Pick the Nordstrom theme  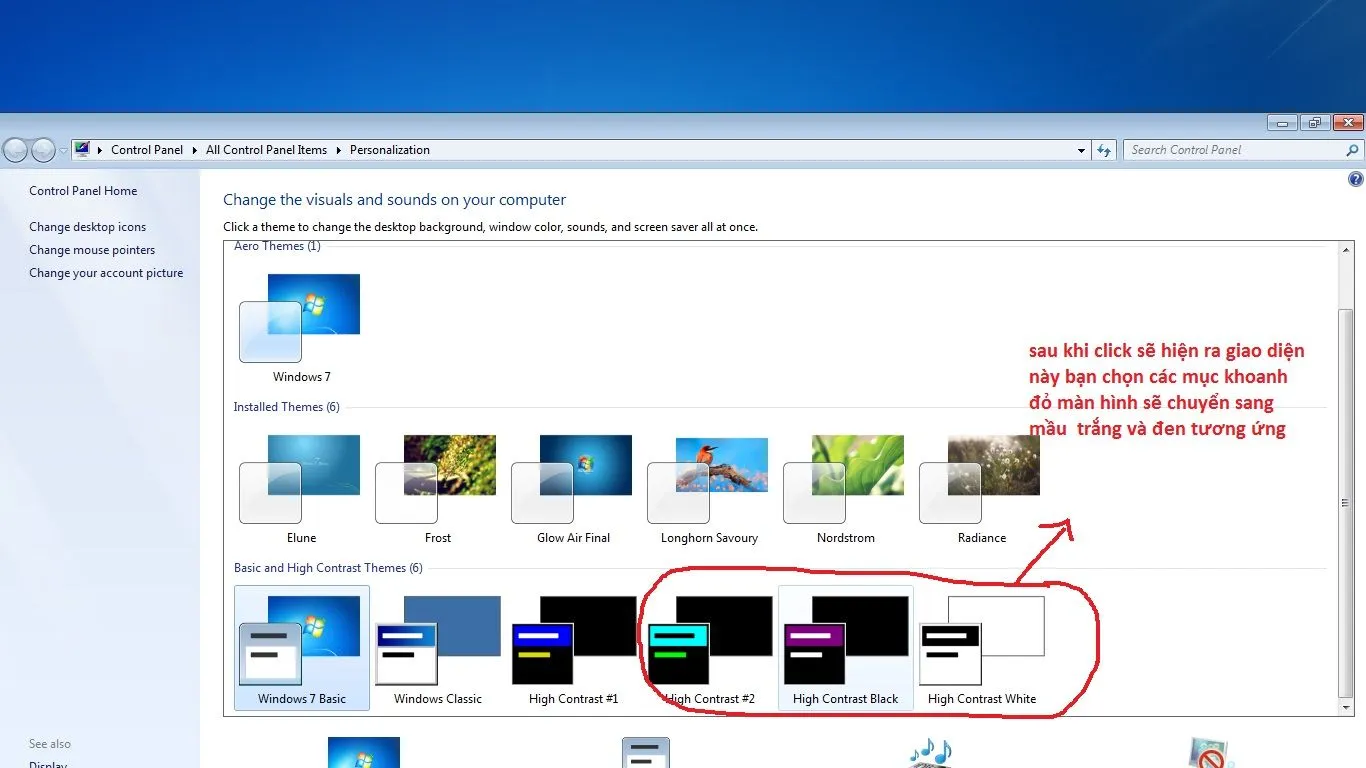tap(845, 490)
